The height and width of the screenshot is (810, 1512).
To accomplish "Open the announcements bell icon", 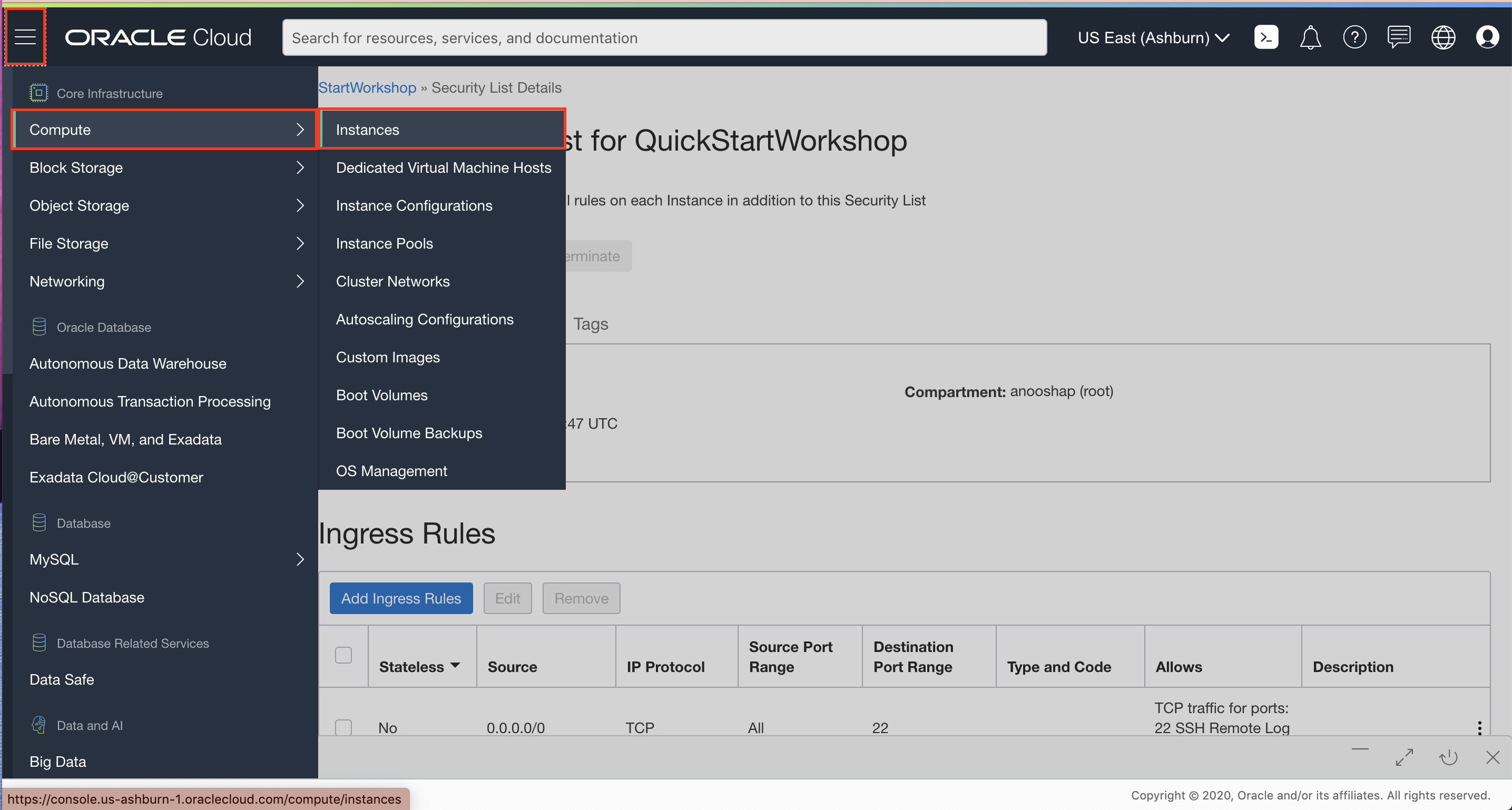I will click(x=1310, y=37).
